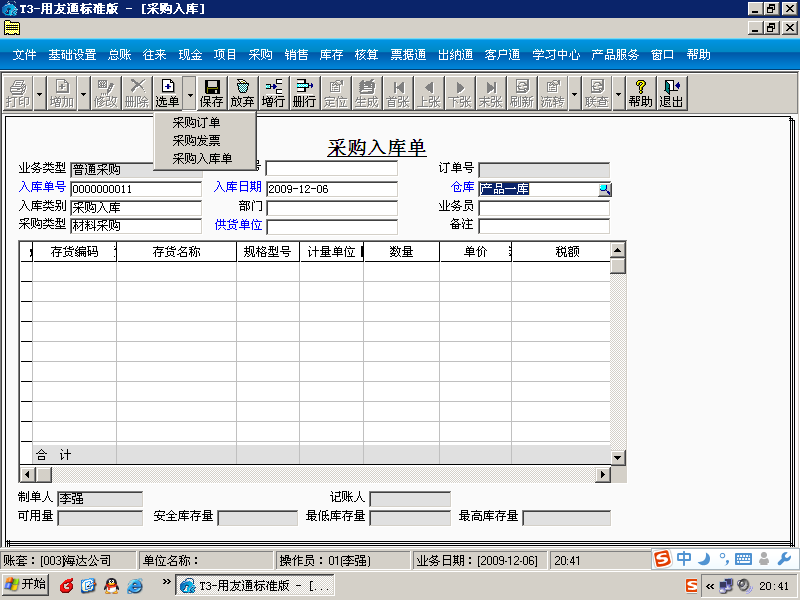800x600 pixels.
Task: Click the 选单 select-document toolbar icon
Action: (x=167, y=93)
